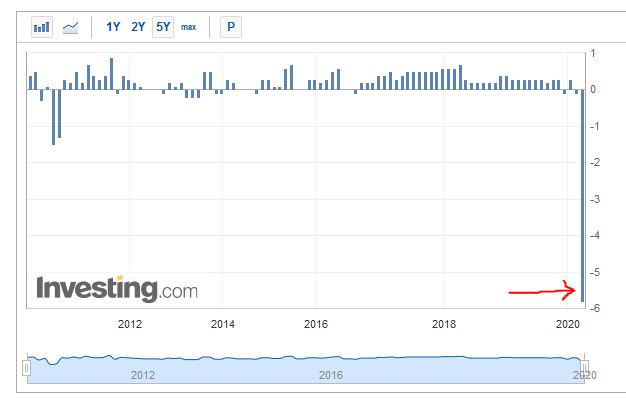Click the 2016 x-axis label on main chart
The image size is (626, 399).
(315, 324)
